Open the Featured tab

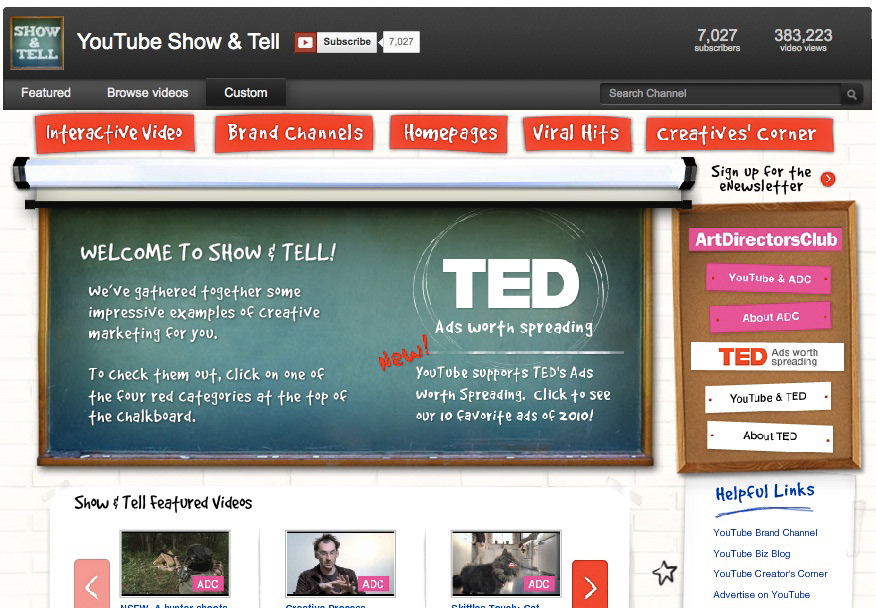[46, 93]
